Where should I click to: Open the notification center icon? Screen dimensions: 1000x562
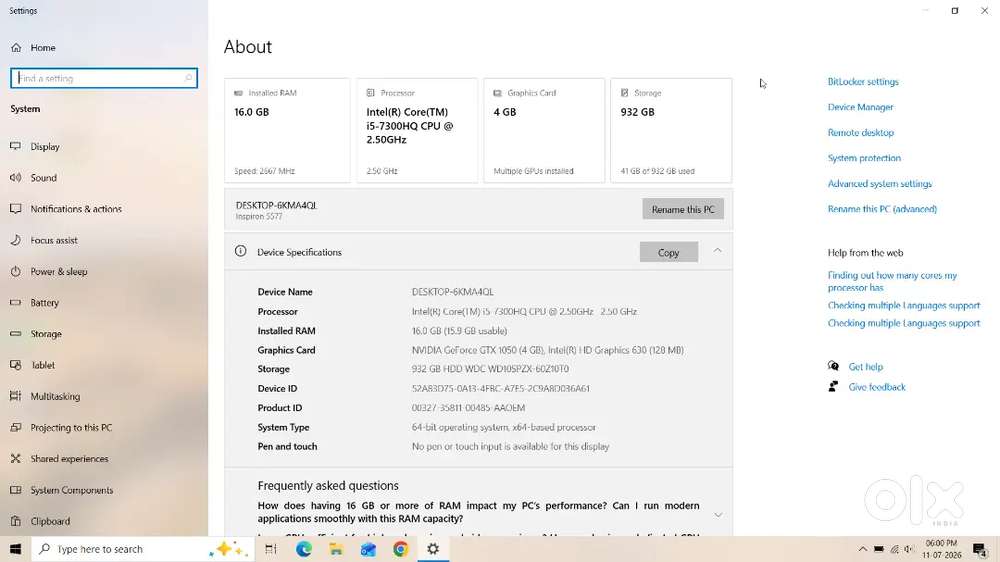pyautogui.click(x=980, y=549)
